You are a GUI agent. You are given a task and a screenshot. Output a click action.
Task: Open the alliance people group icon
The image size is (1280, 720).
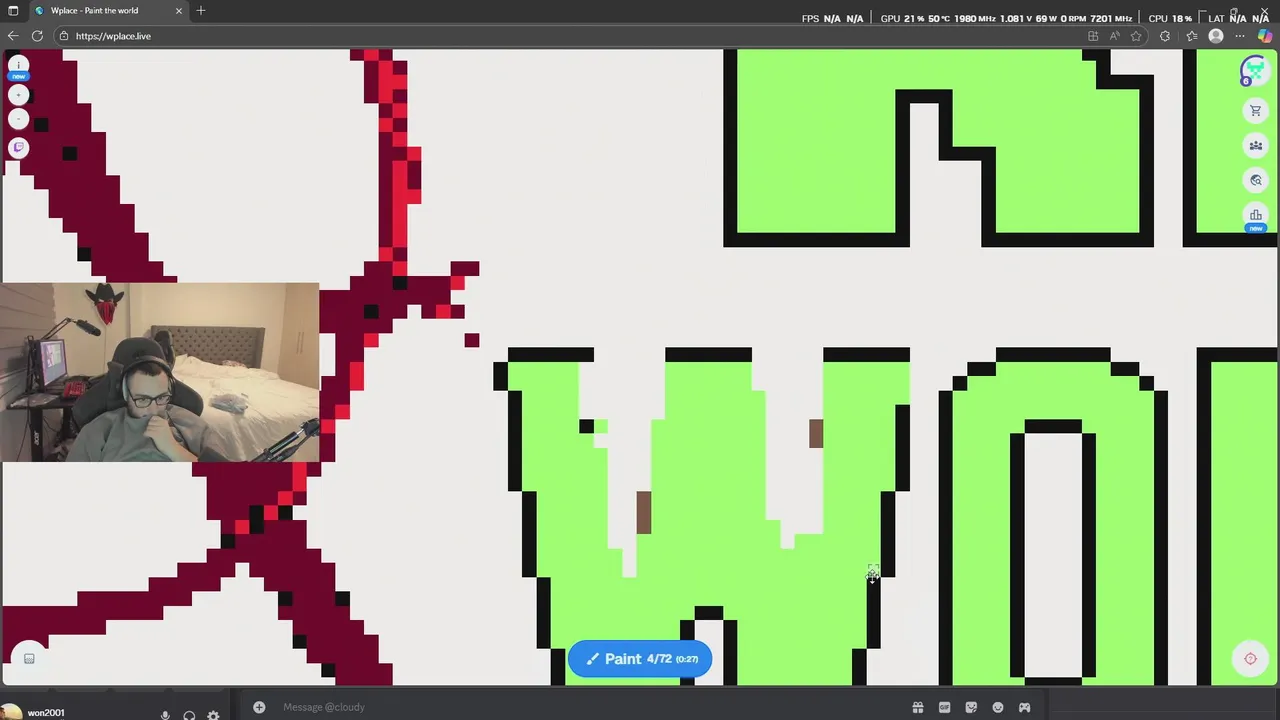(x=1256, y=146)
